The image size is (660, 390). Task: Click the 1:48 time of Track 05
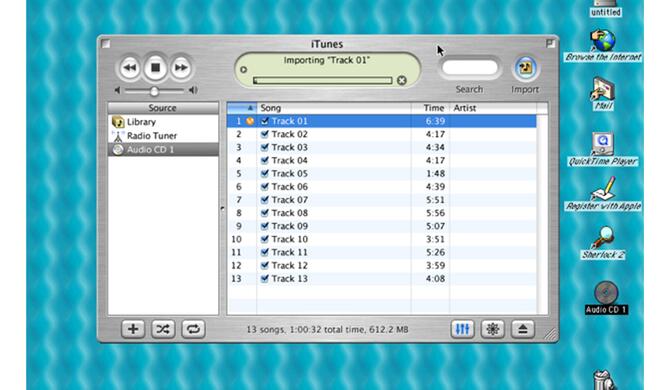[435, 173]
